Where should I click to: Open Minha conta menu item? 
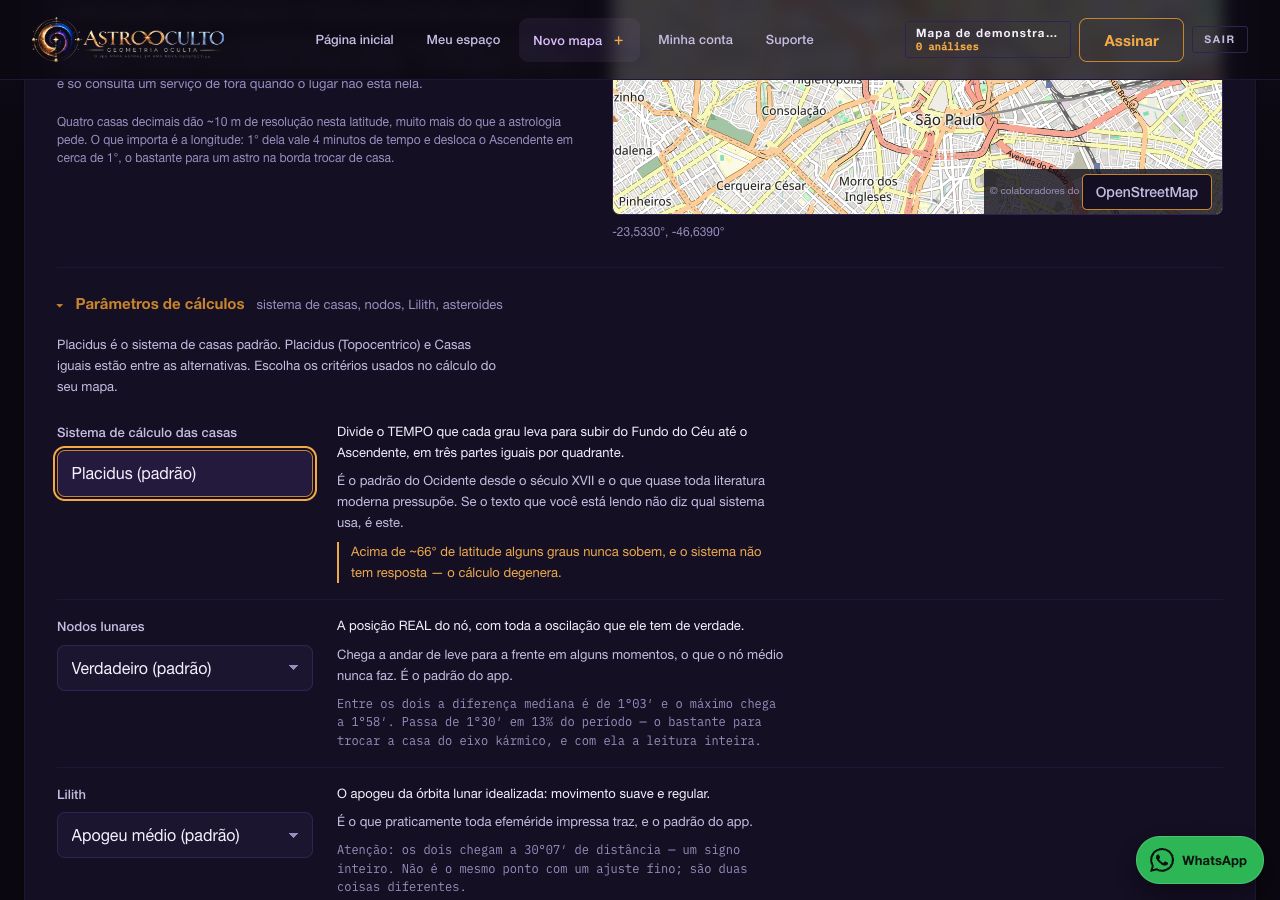(695, 40)
